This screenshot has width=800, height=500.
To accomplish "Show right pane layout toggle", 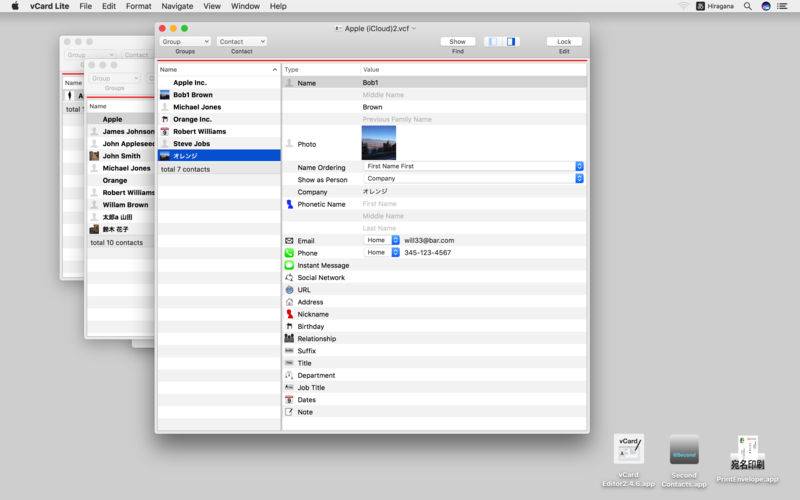I will tap(511, 41).
